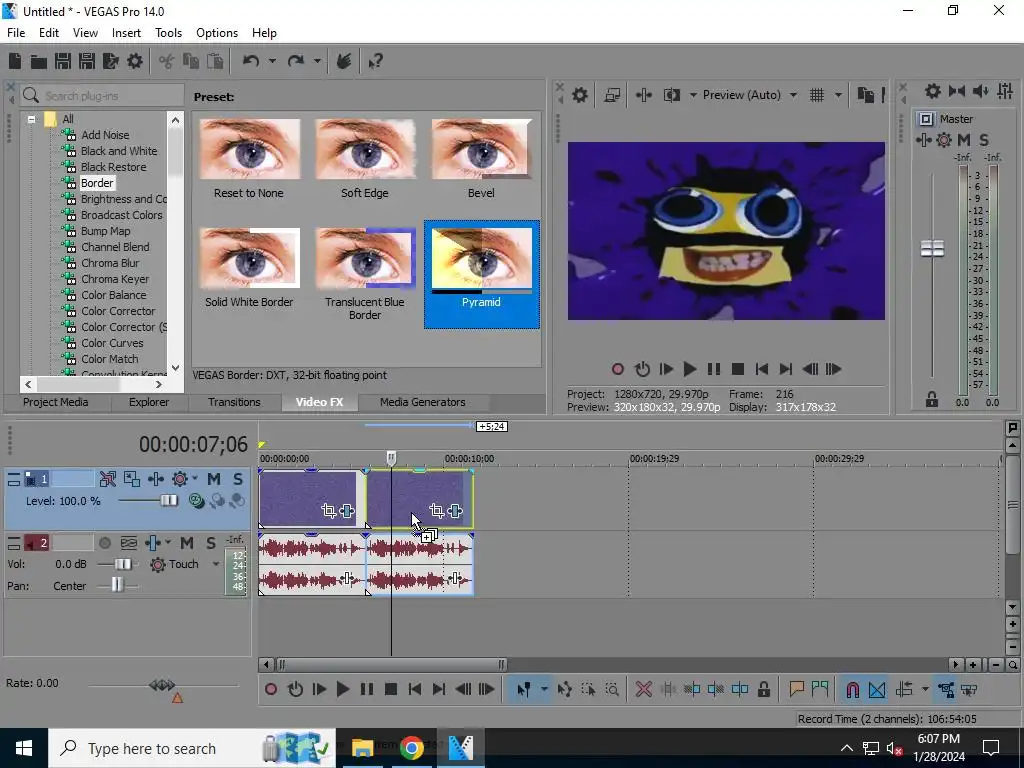Open Chrome from the Windows taskbar
Image resolution: width=1024 pixels, height=768 pixels.
pos(411,748)
